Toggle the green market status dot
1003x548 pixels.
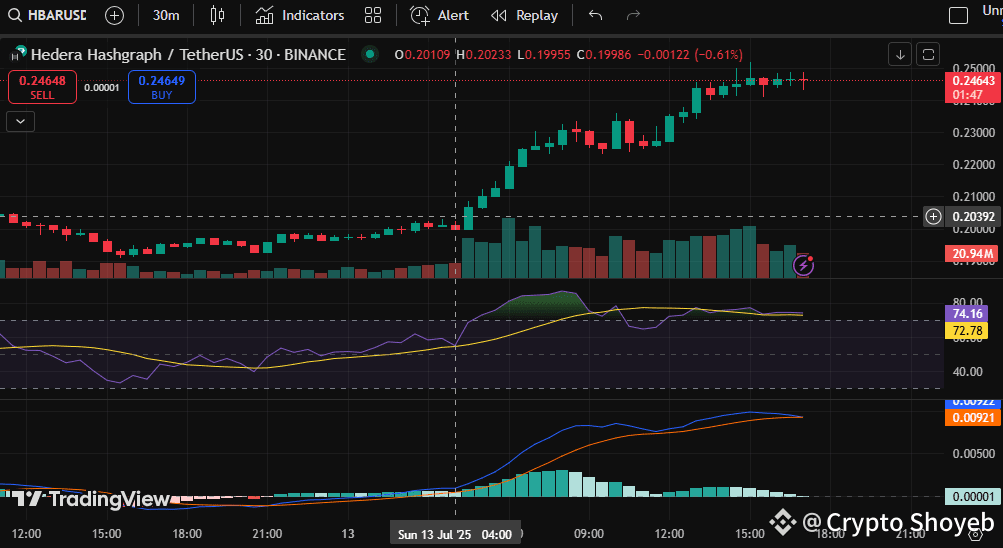point(372,54)
